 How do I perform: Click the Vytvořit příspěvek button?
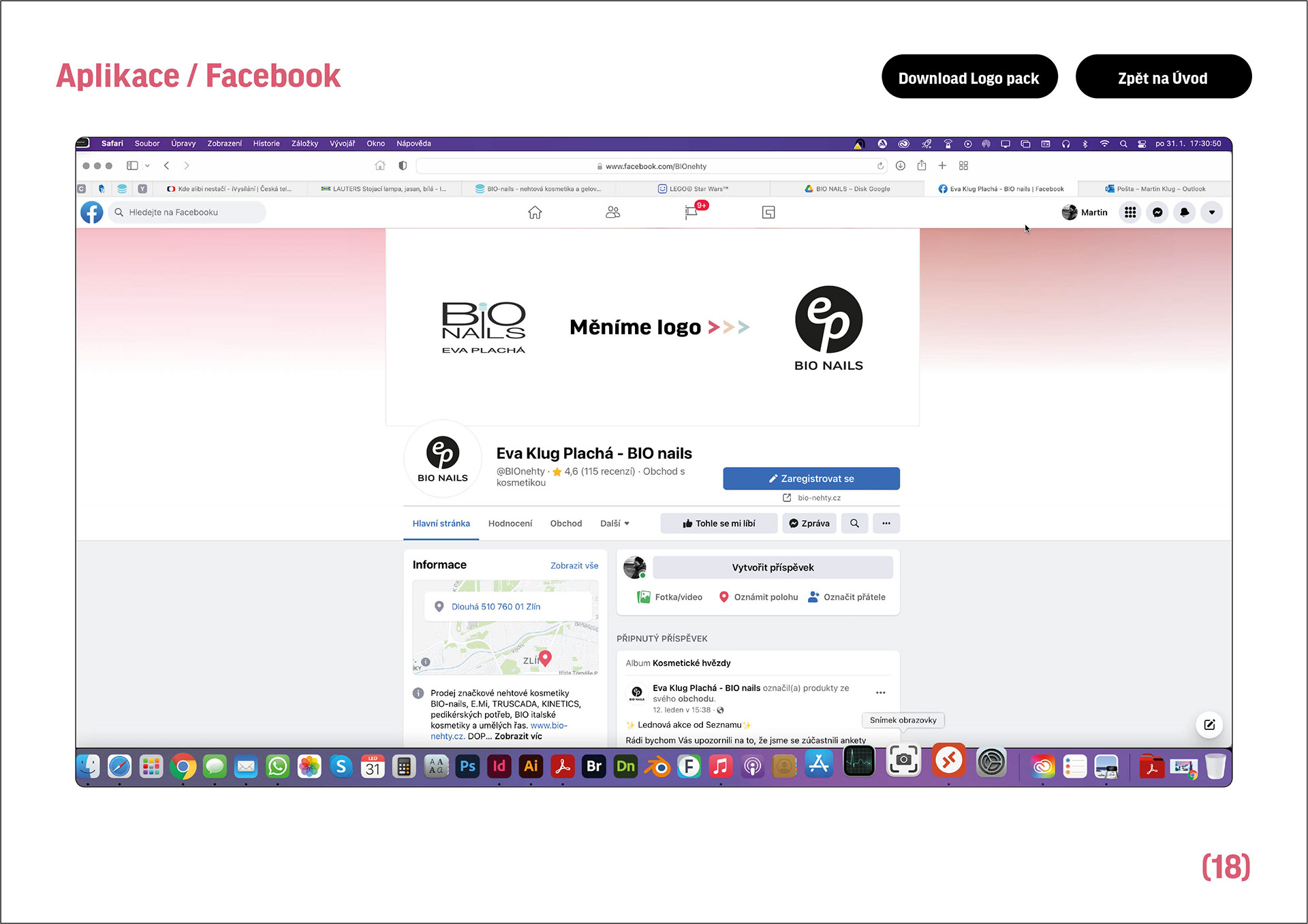click(773, 567)
